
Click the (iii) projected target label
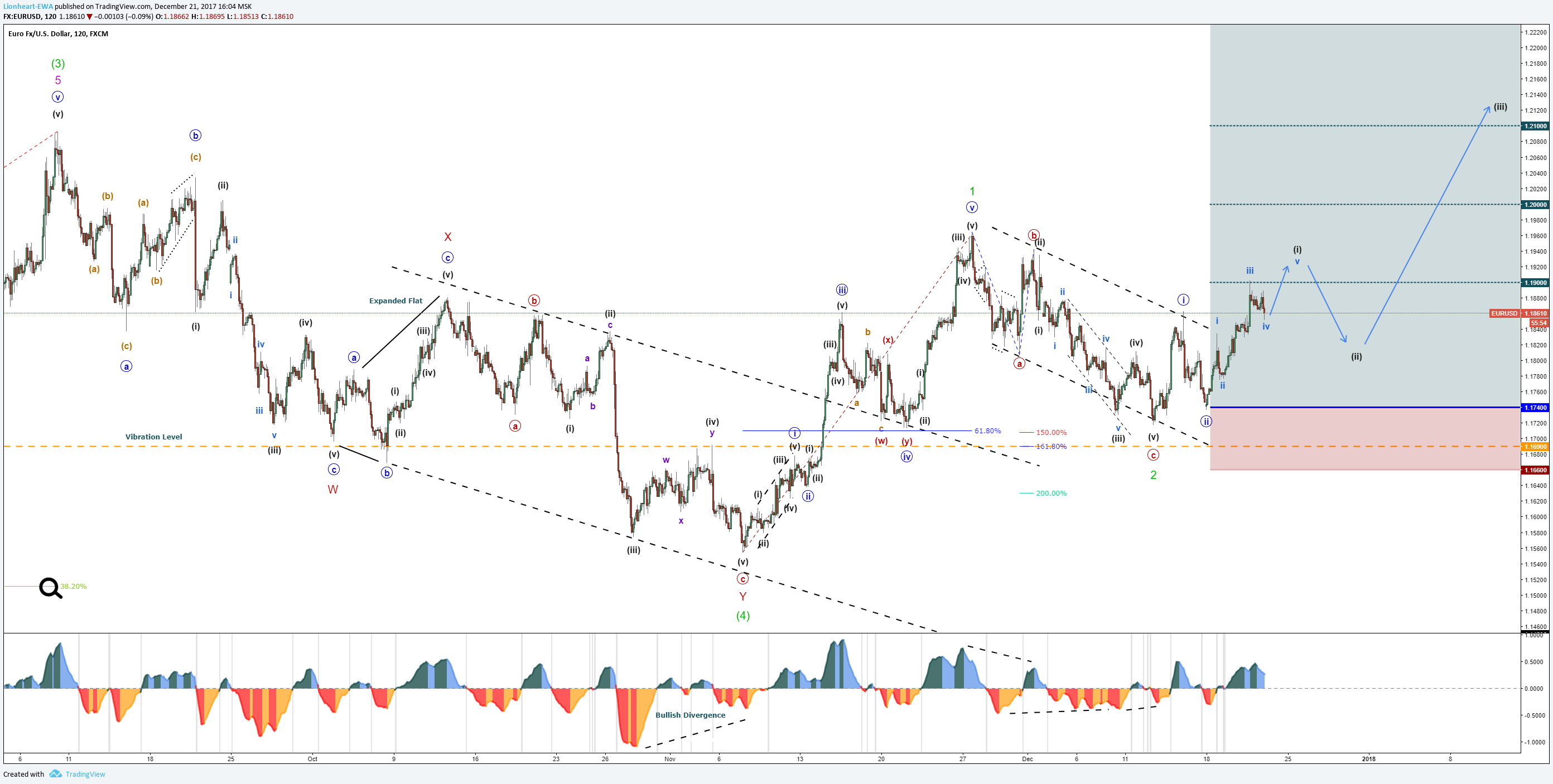1500,107
